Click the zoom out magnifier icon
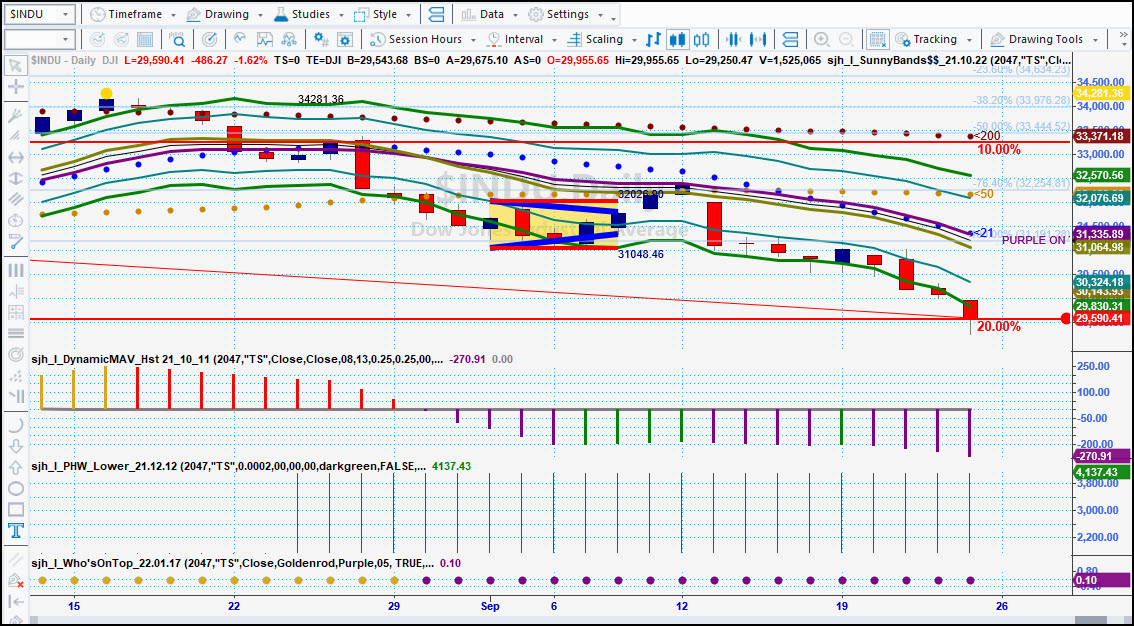The image size is (1134, 626). [x=846, y=39]
